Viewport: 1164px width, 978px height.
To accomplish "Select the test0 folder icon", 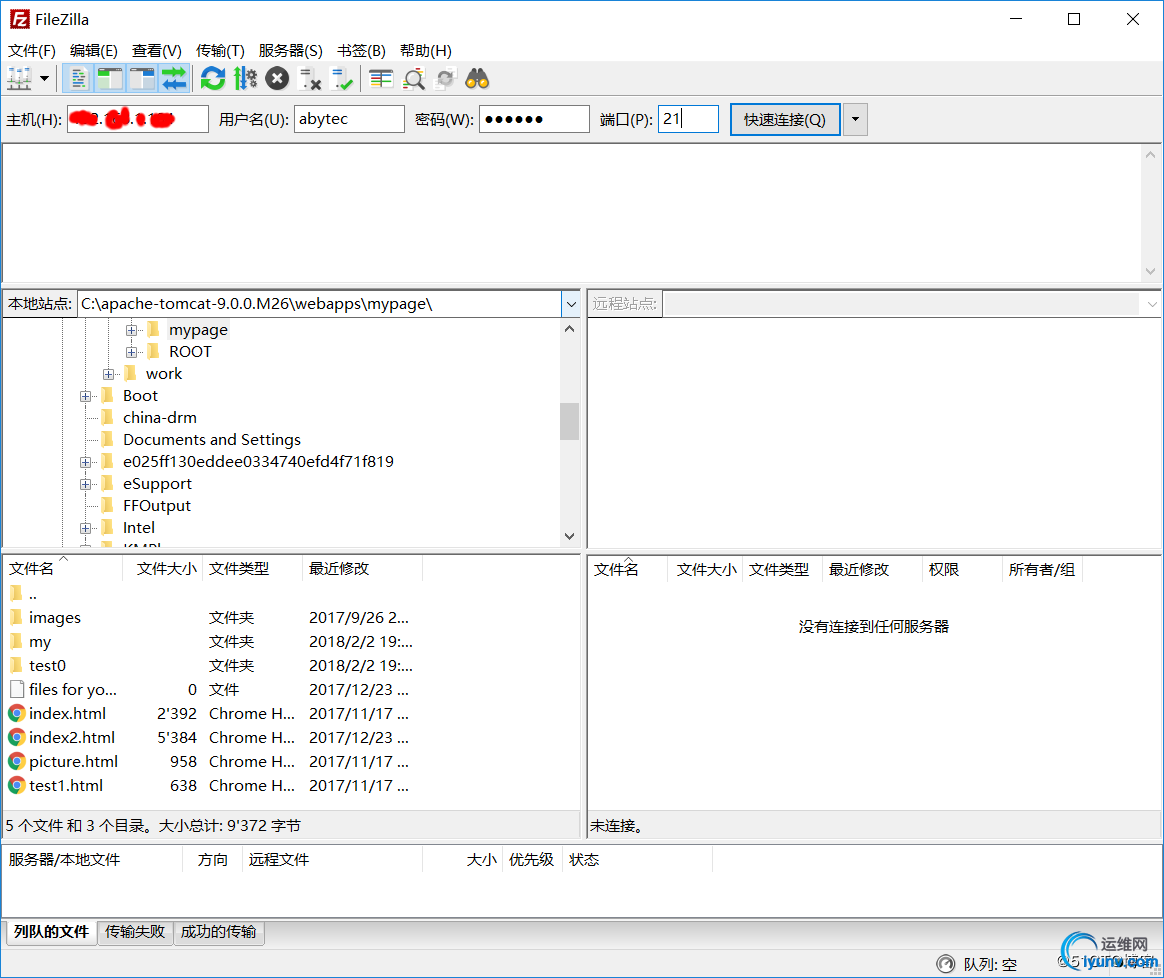I will pos(16,665).
